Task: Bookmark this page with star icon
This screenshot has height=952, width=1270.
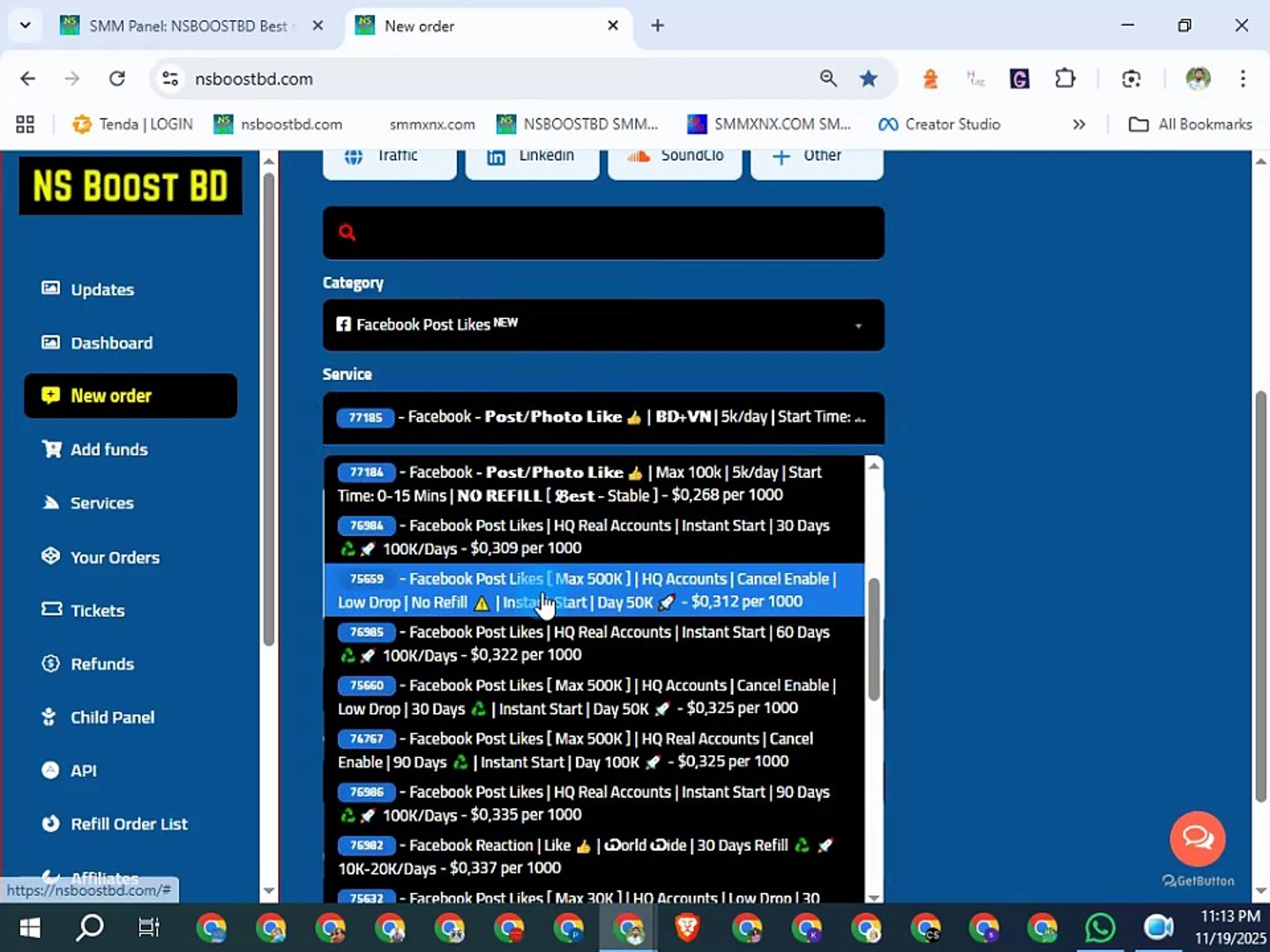Action: 869,78
